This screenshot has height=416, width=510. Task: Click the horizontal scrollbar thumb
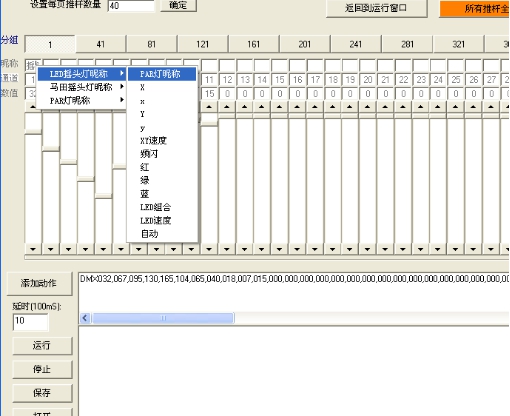[163, 318]
